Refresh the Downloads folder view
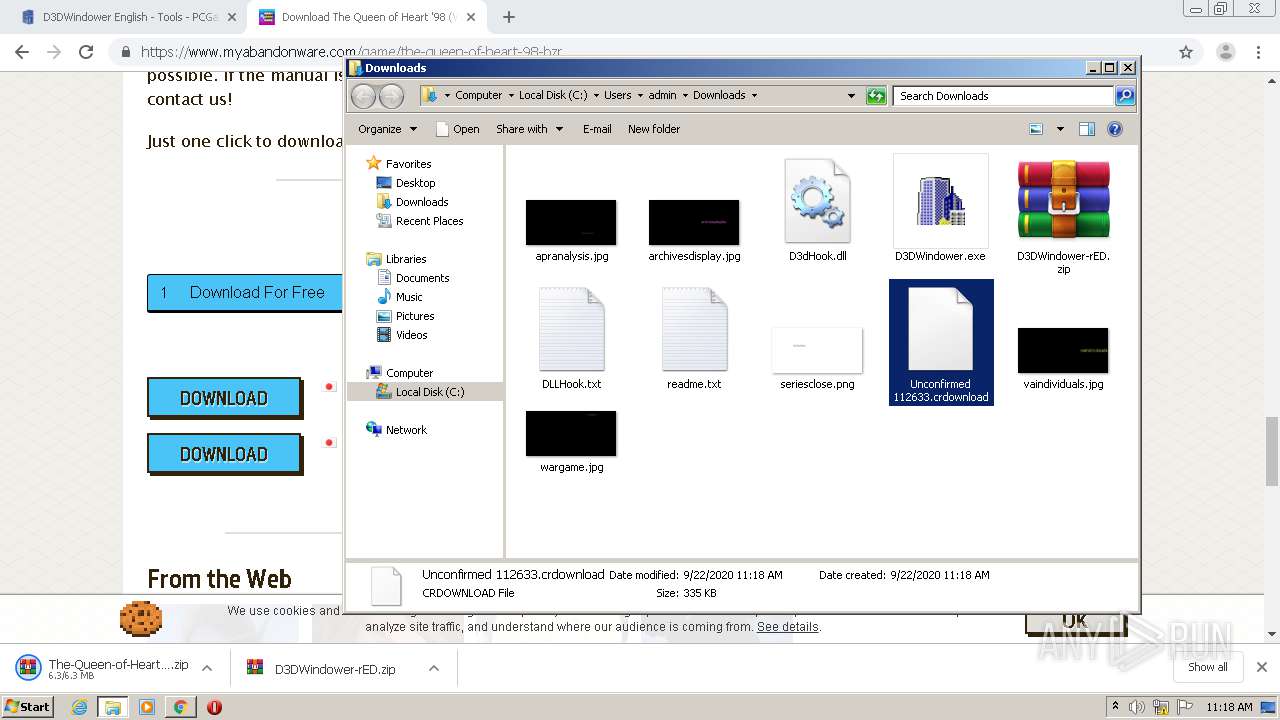 coord(876,96)
